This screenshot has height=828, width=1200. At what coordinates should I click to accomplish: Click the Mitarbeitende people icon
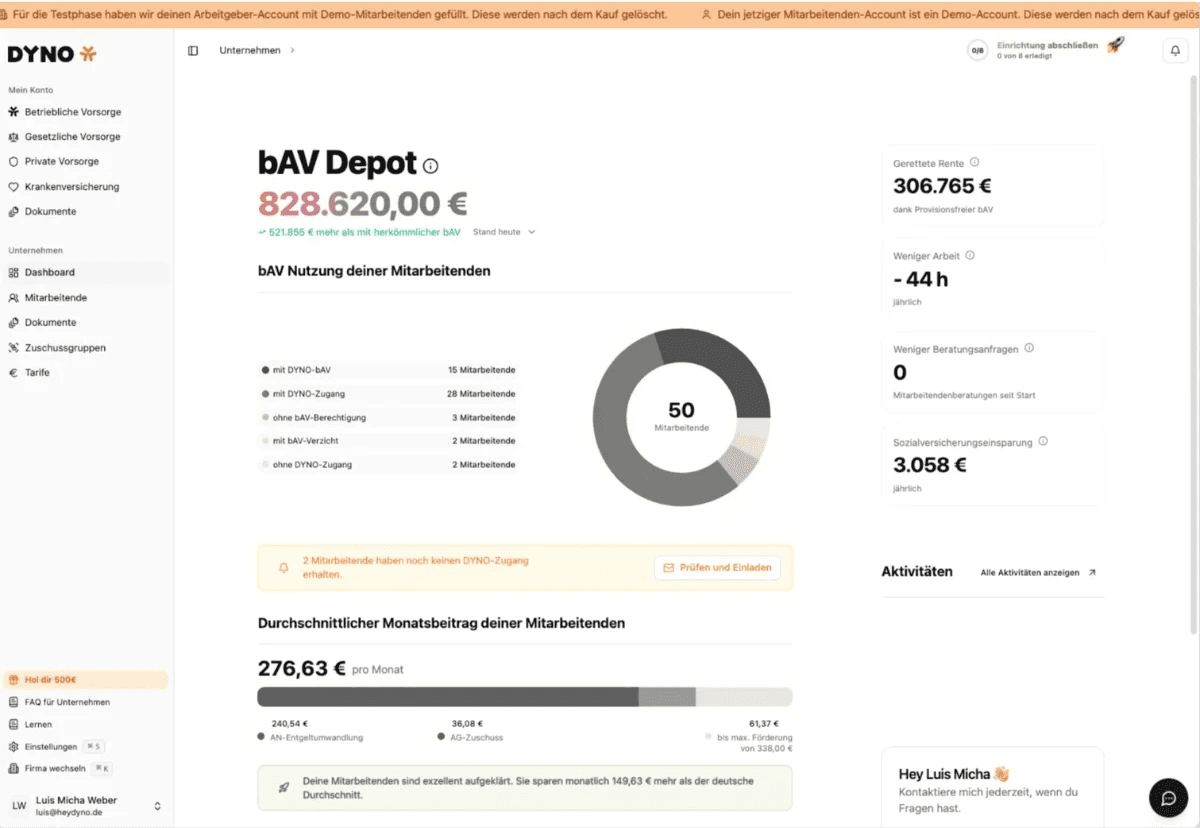coord(14,298)
